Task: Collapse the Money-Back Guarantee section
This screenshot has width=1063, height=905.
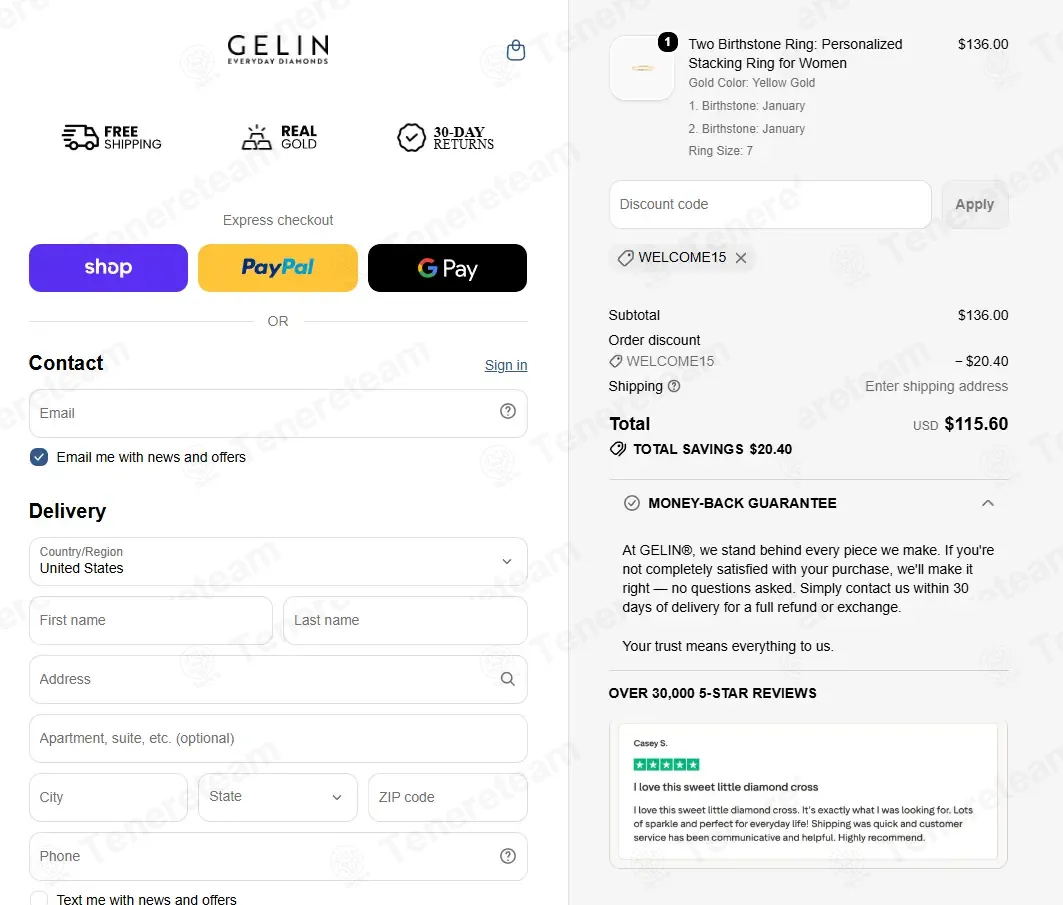Action: pos(988,503)
